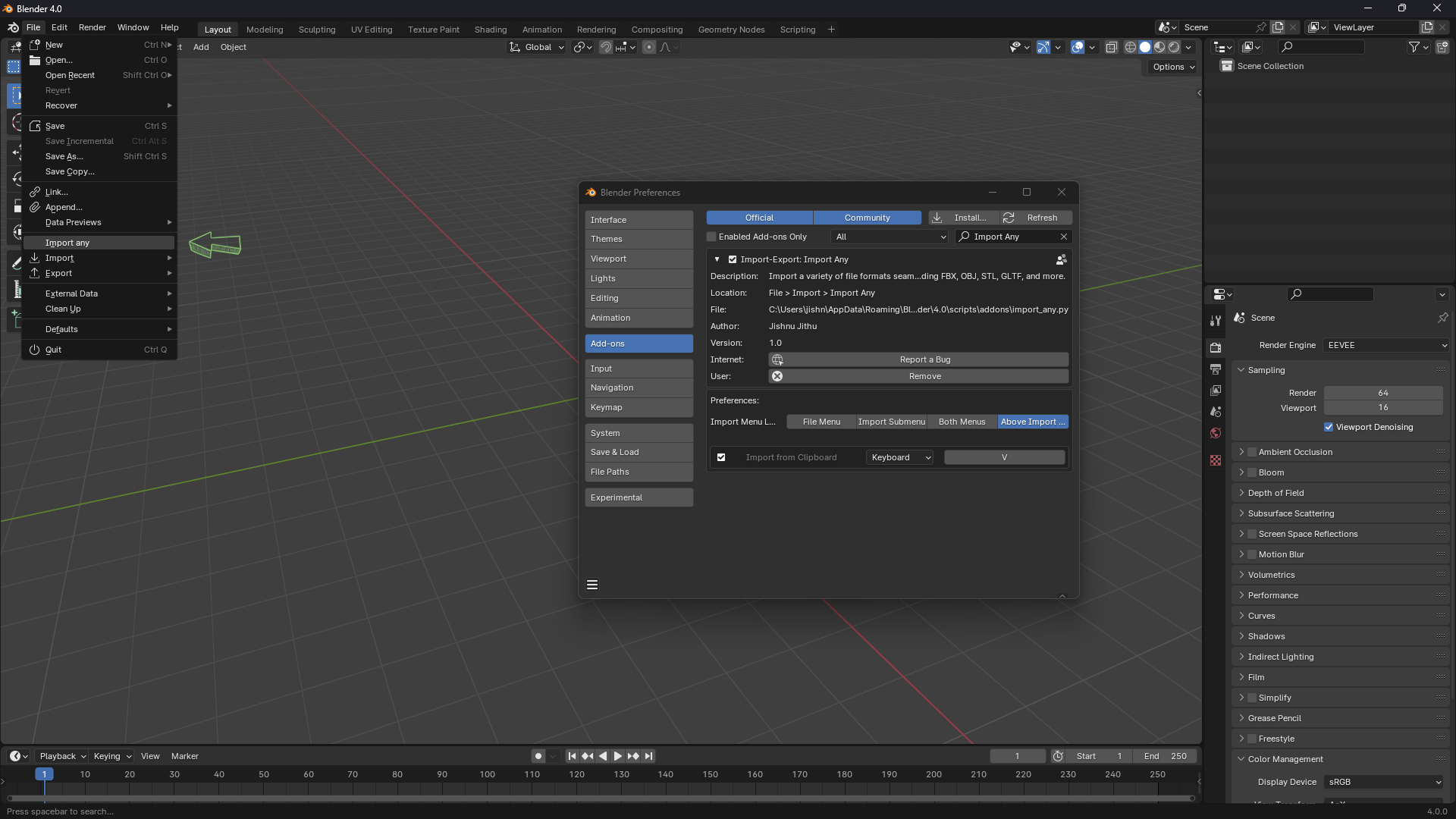Adjust the Viewport samples value slider
This screenshot has height=819, width=1456.
(1383, 407)
